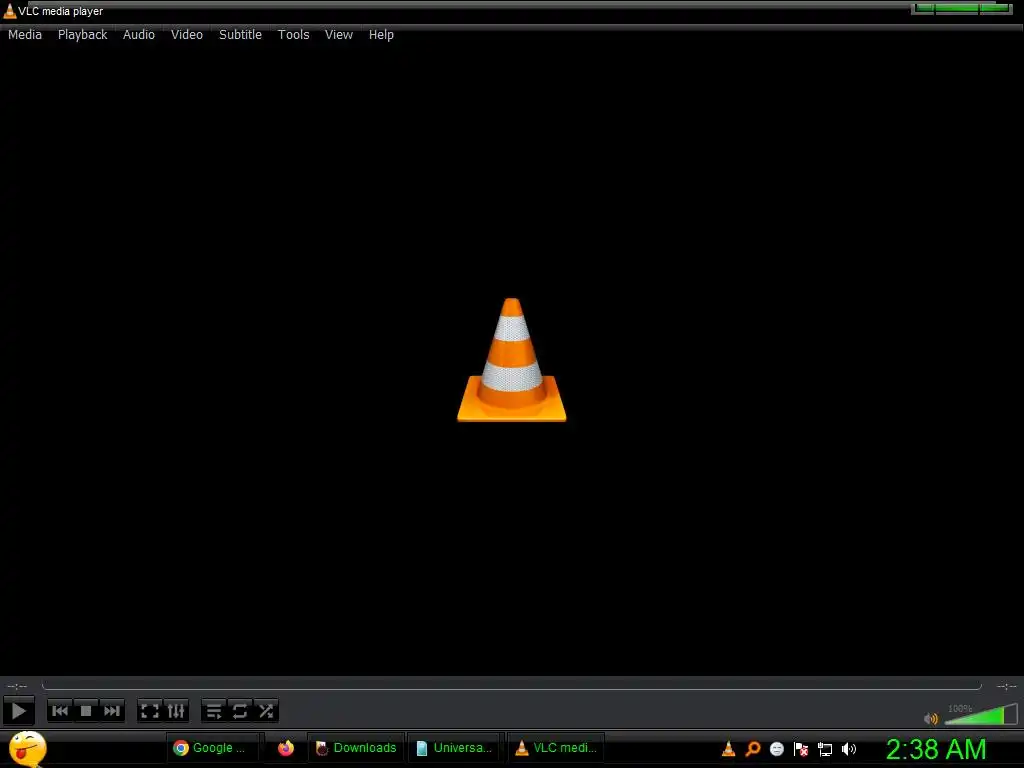Click the orange magnifier tray icon
Viewport: 1024px width, 768px height.
752,749
